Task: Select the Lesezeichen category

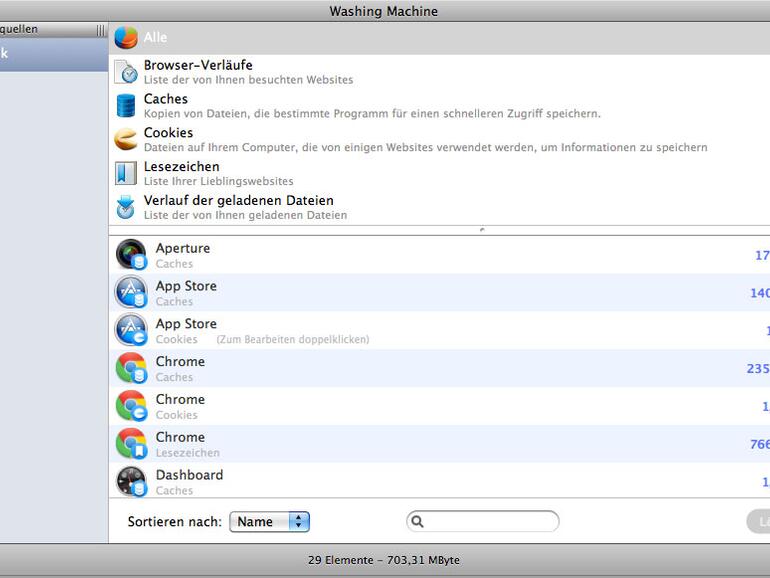Action: [x=440, y=173]
